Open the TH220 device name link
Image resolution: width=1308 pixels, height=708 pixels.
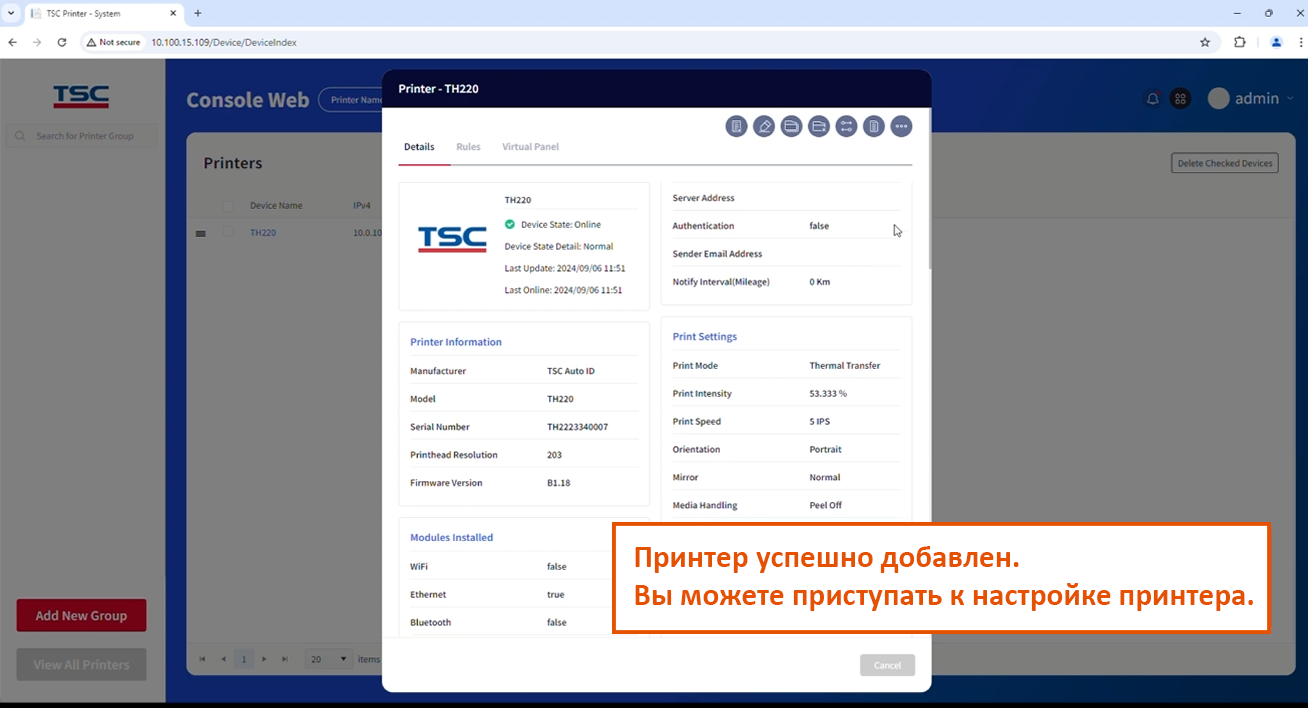pyautogui.click(x=263, y=232)
